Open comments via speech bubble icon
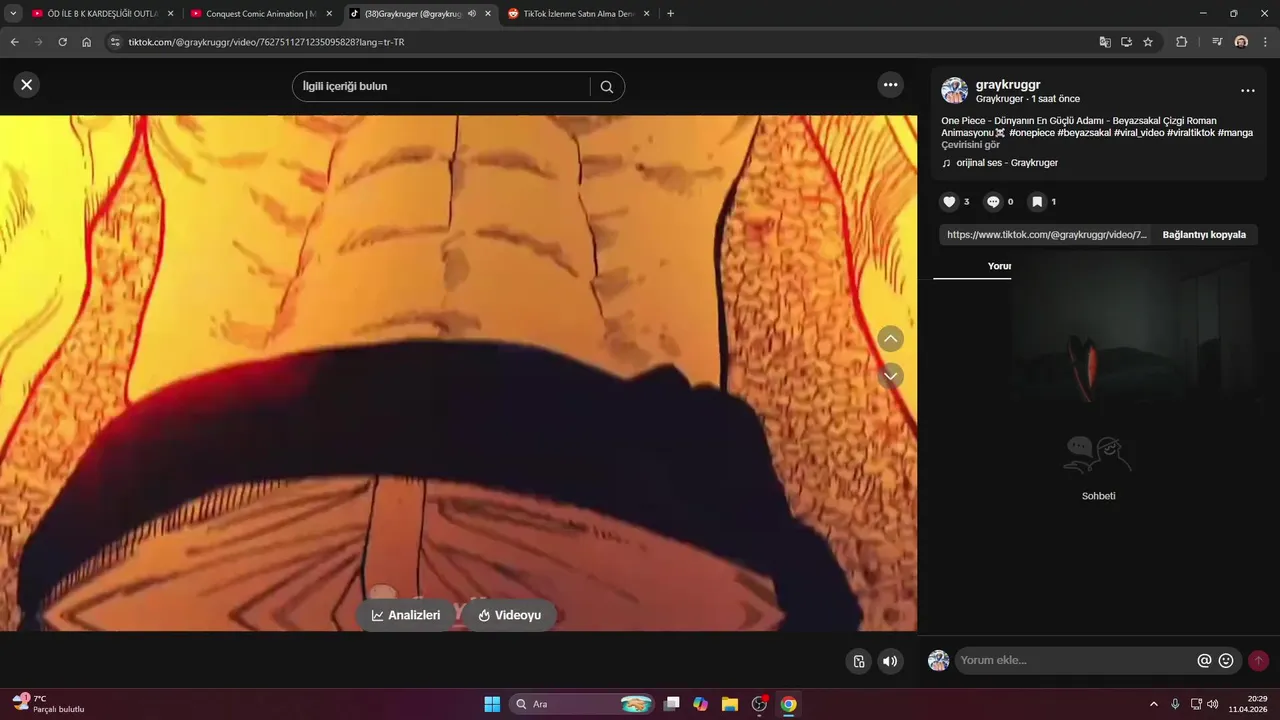 993,202
